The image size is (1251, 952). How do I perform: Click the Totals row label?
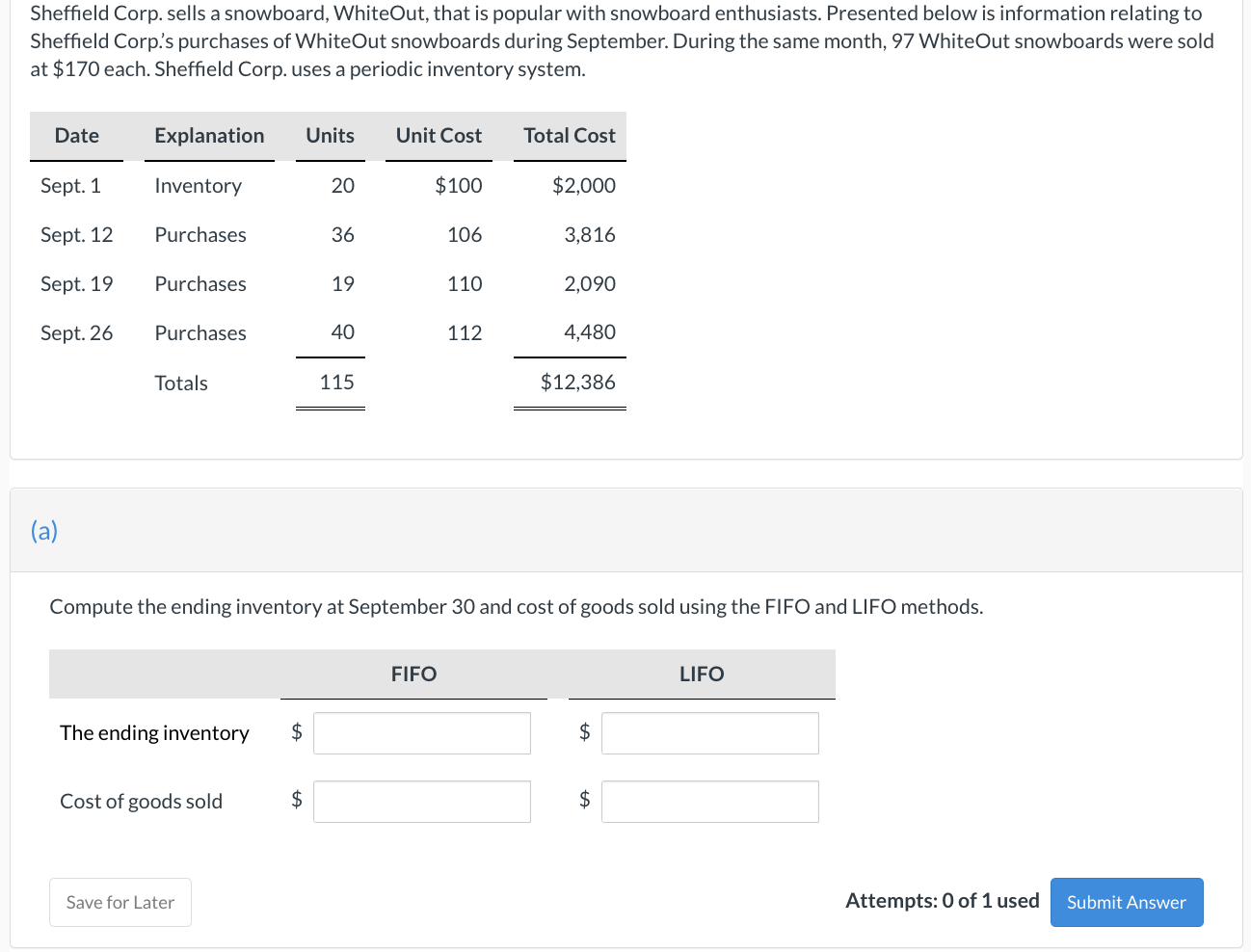tap(181, 383)
